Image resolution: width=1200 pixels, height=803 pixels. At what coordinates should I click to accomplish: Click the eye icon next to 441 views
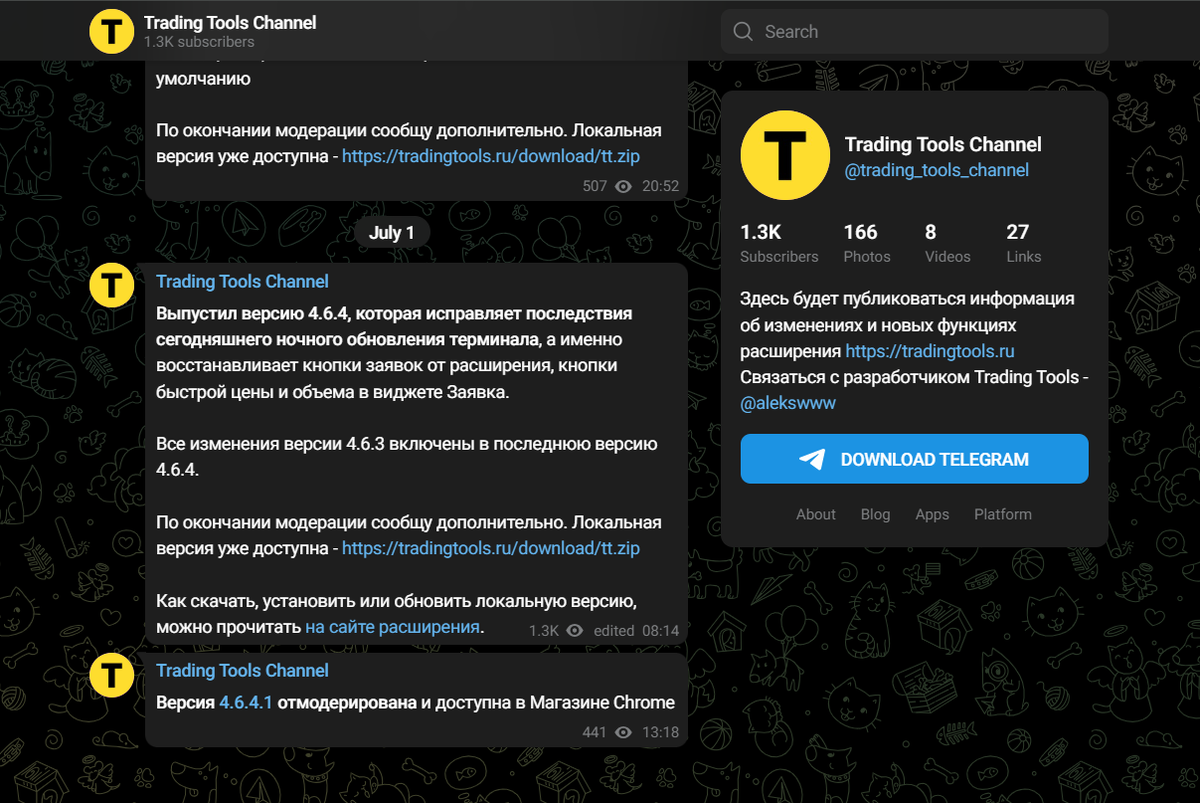point(624,732)
